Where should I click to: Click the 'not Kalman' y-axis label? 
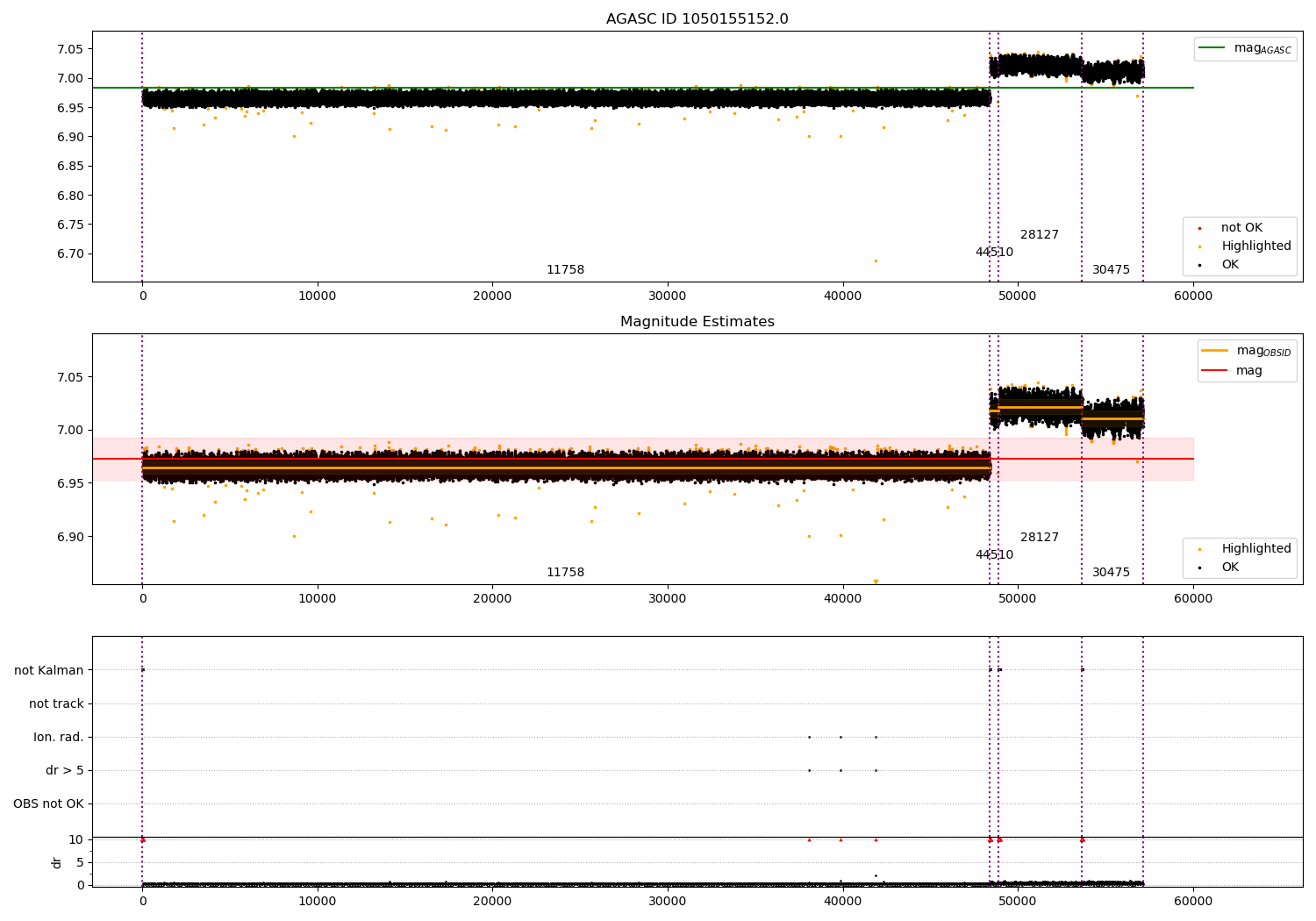49,671
